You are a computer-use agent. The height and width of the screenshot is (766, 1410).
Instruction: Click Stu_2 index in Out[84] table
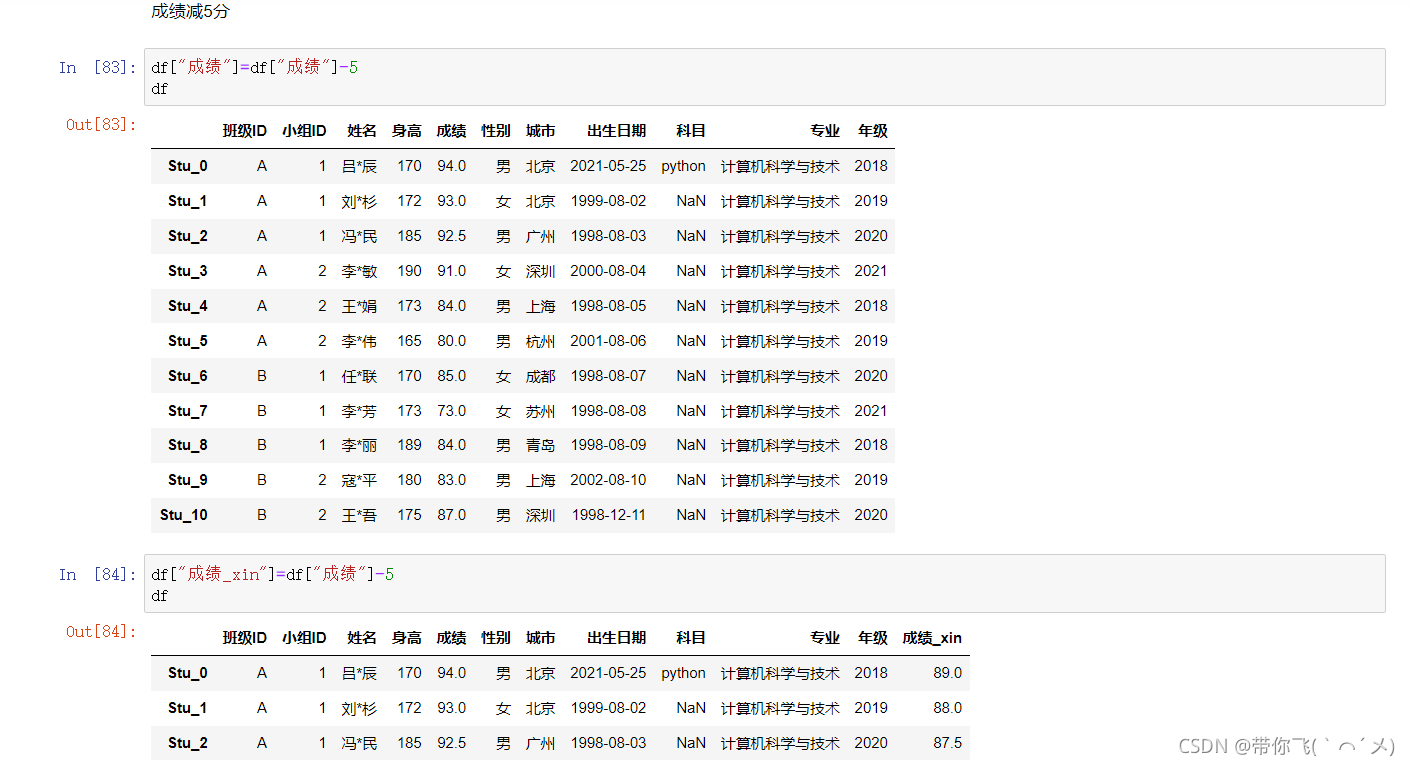[188, 743]
